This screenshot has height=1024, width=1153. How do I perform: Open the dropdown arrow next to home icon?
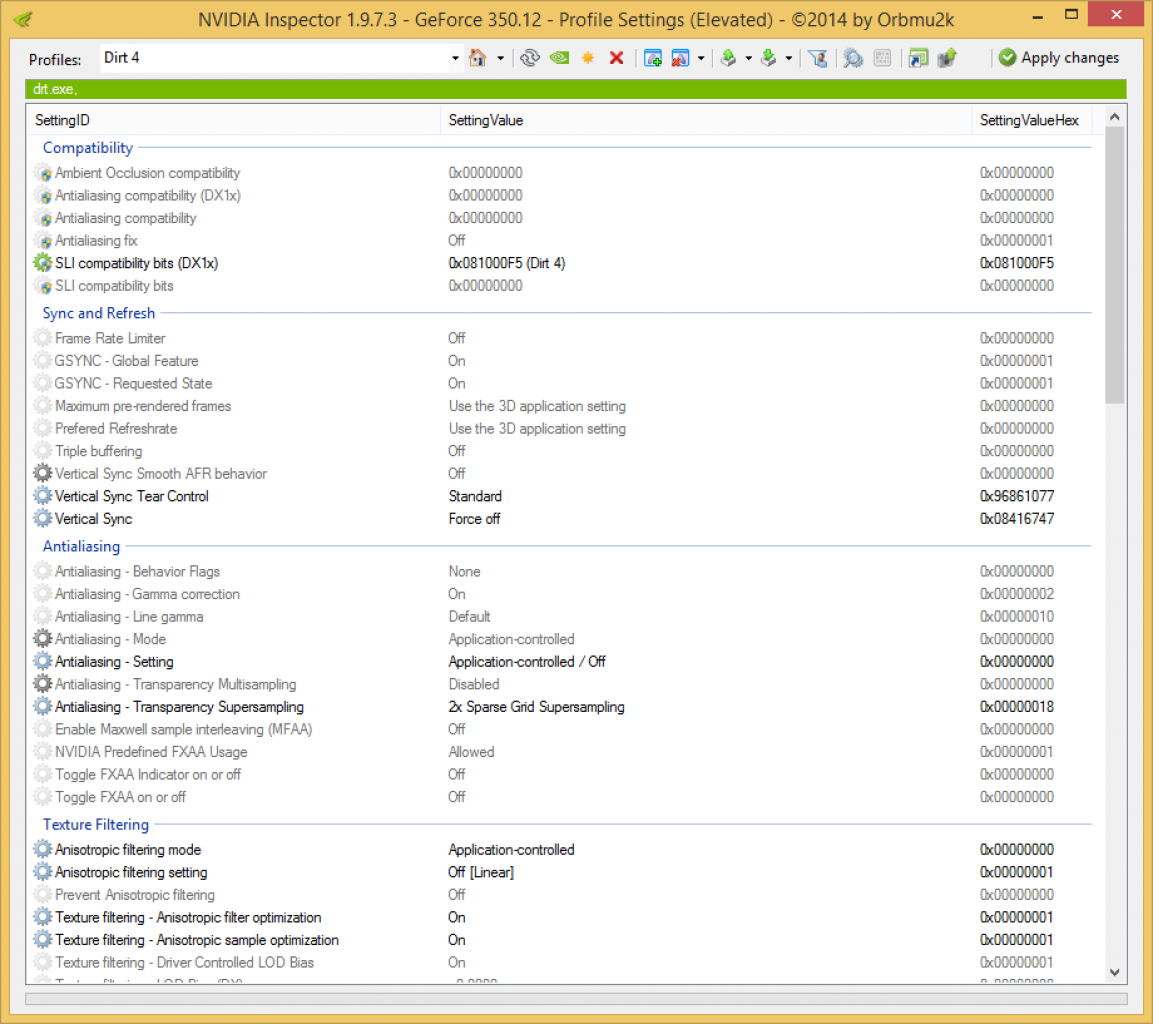pyautogui.click(x=501, y=58)
